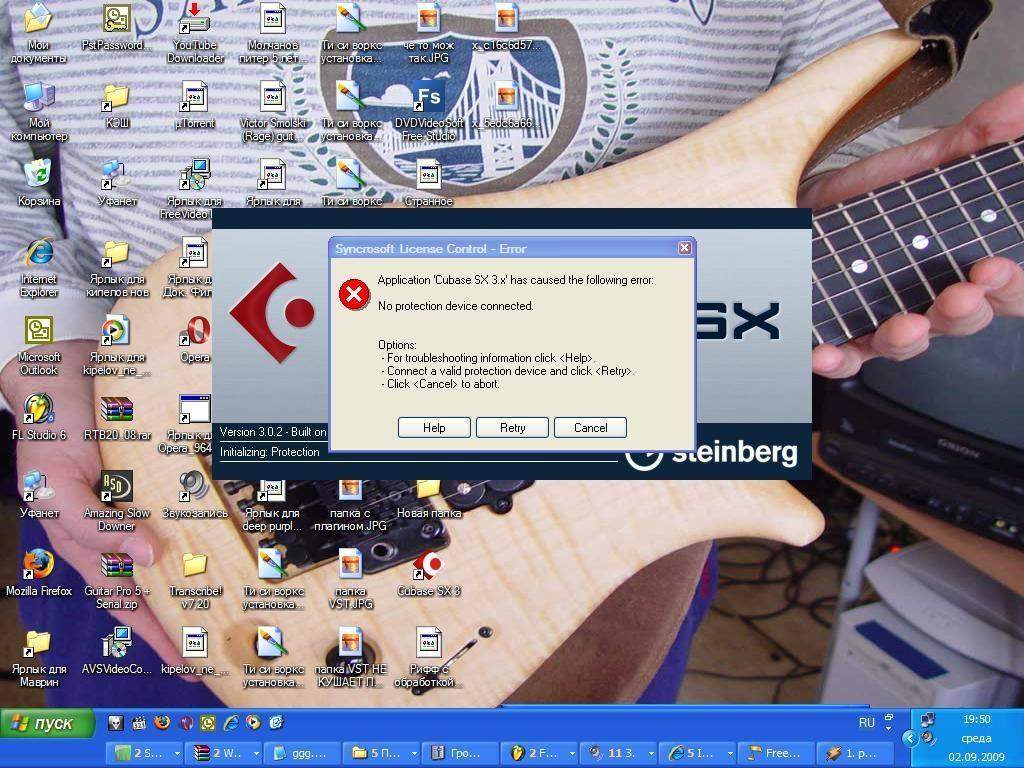Click Retry in the license error dialog
Image resolution: width=1024 pixels, height=768 pixels.
coord(512,428)
